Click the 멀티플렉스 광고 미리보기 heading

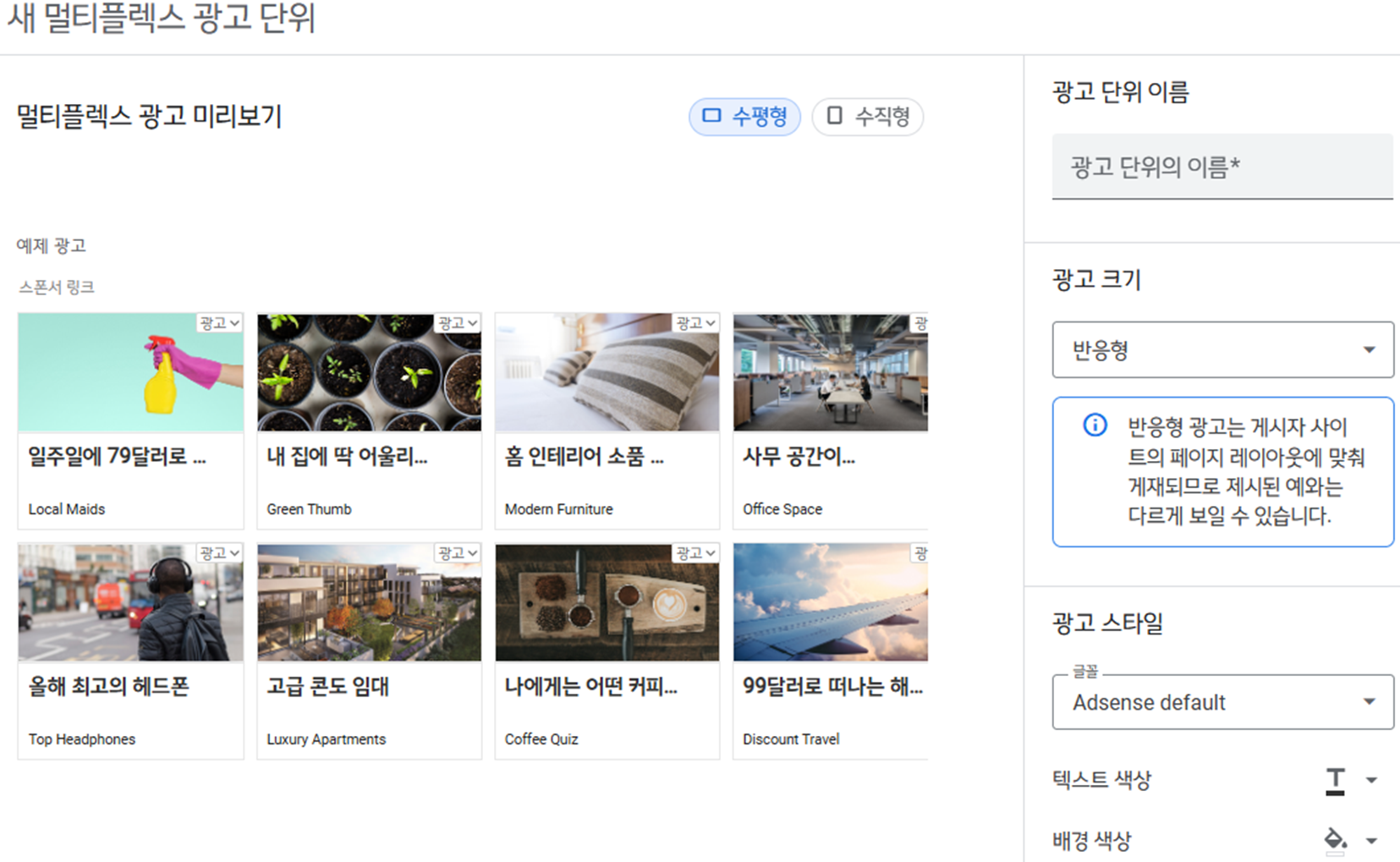pyautogui.click(x=149, y=116)
